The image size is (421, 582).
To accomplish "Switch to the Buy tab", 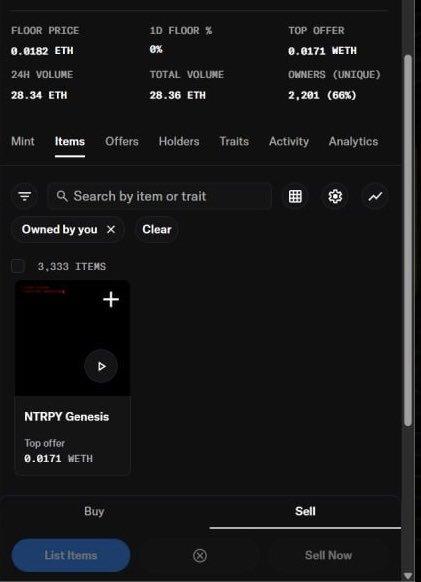I will click(94, 511).
